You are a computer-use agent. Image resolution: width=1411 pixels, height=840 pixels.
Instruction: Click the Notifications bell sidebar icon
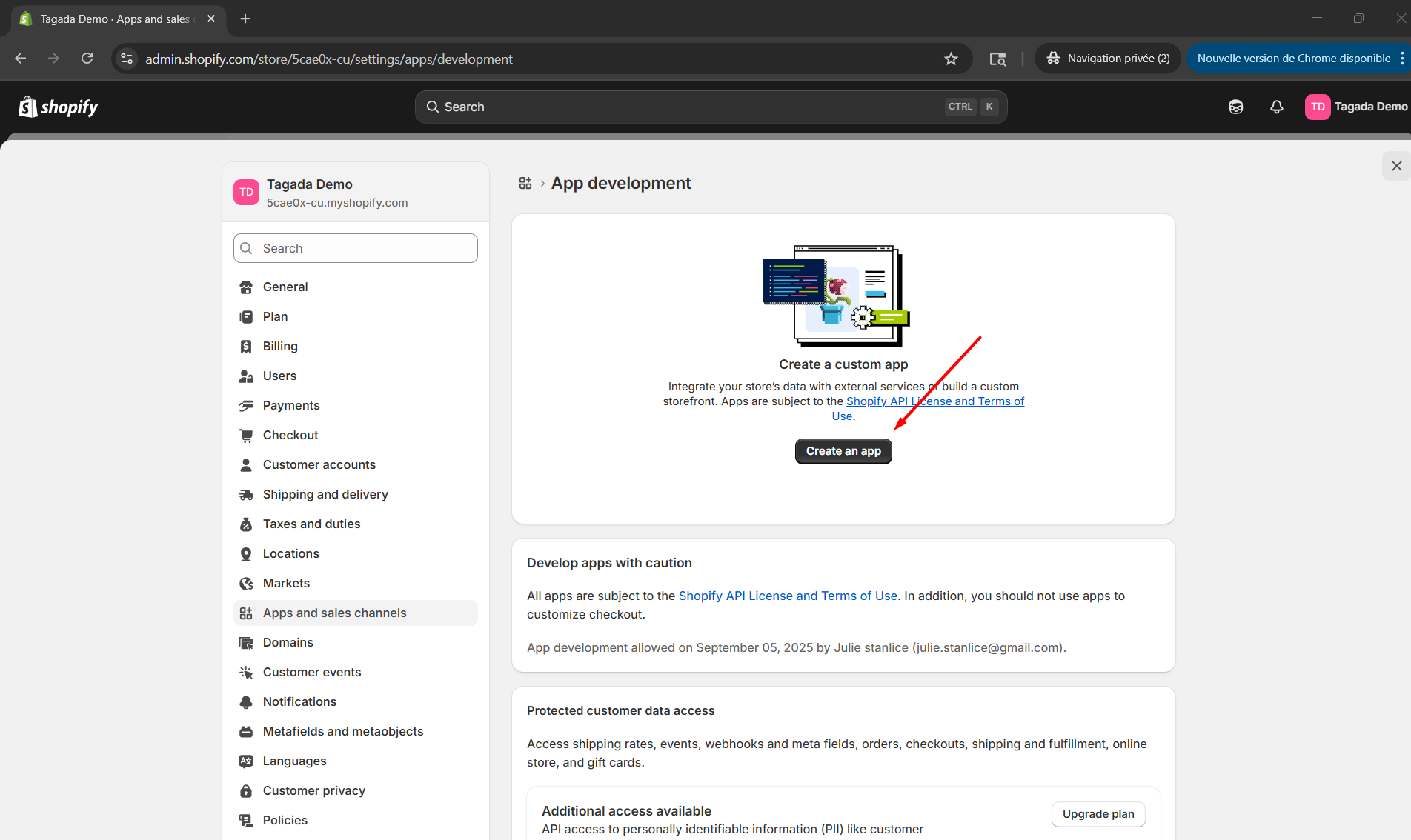[246, 702]
